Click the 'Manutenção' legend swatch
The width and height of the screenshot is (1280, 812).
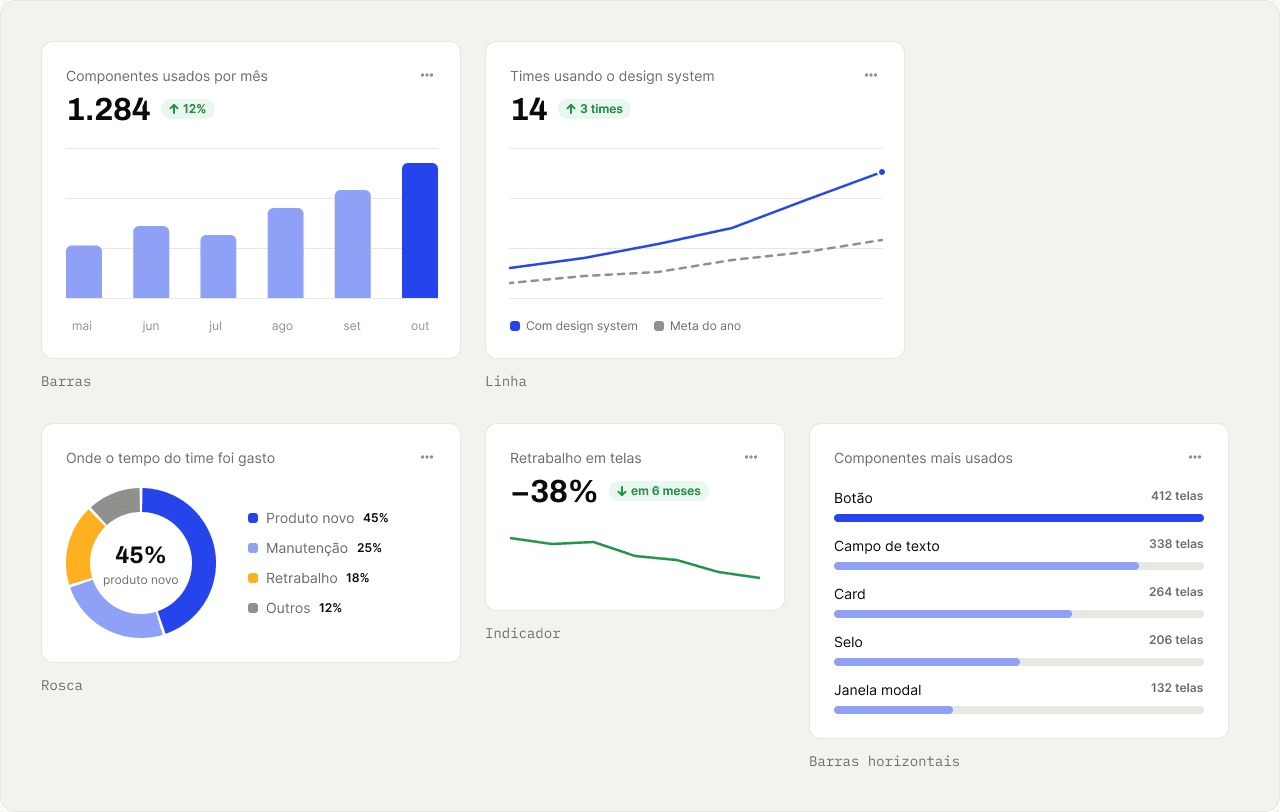coord(253,548)
